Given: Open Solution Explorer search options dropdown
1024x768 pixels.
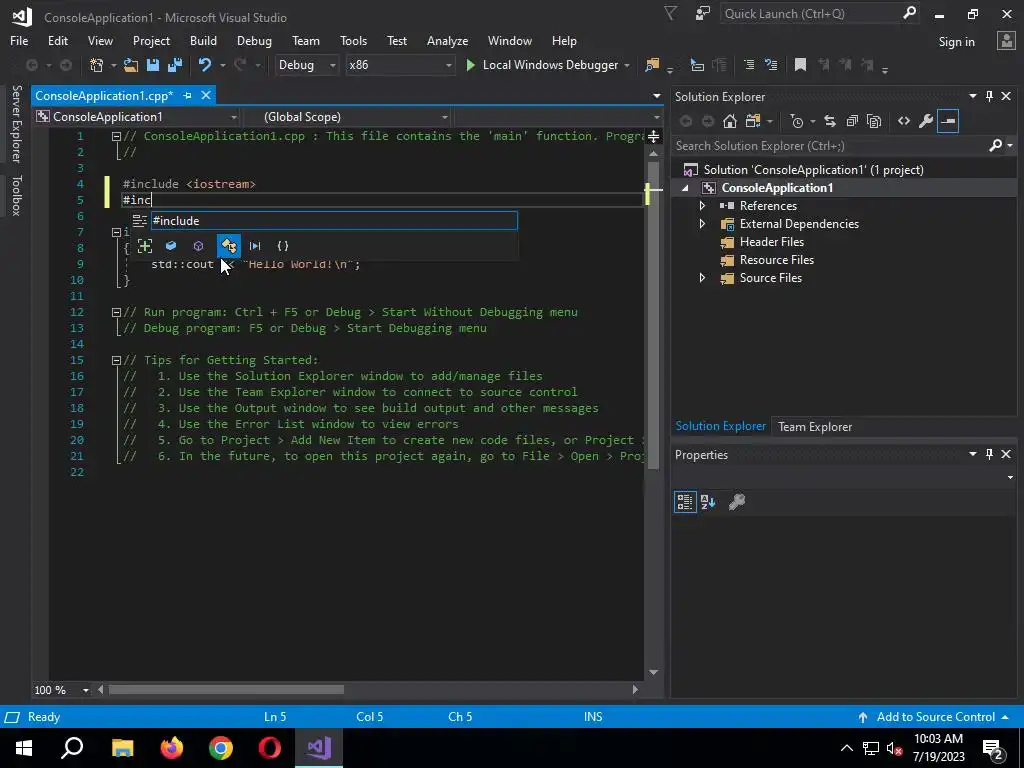Looking at the screenshot, I should tap(1010, 146).
